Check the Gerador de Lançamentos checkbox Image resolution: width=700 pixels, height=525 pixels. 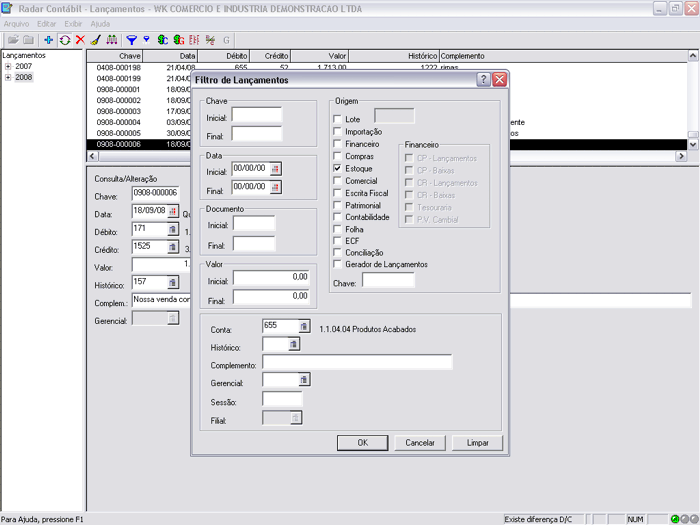[338, 265]
